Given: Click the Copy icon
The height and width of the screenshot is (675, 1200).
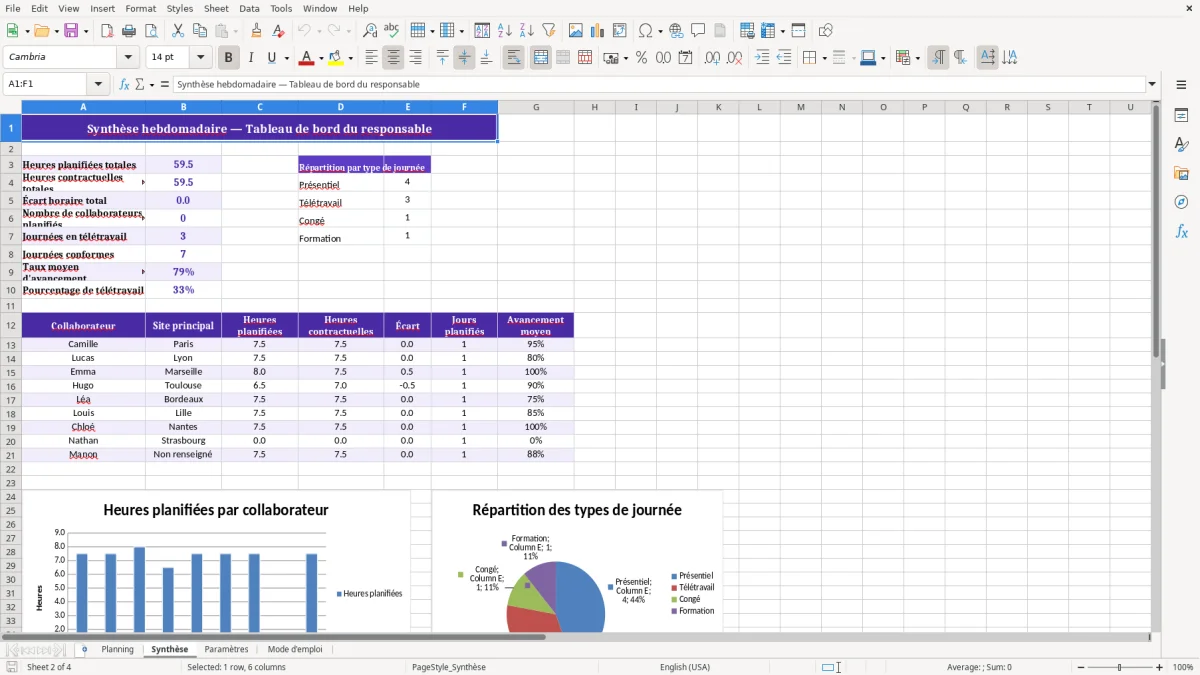Looking at the screenshot, I should pyautogui.click(x=200, y=31).
